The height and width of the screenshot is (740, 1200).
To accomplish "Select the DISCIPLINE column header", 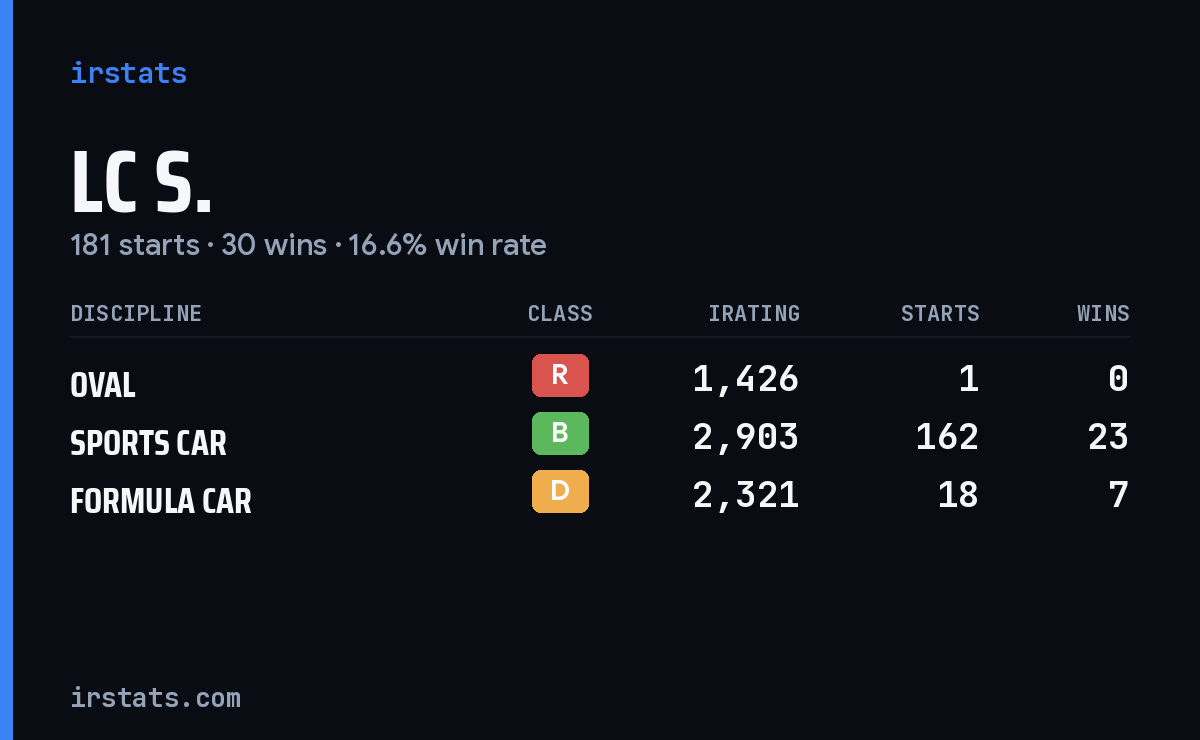I will pyautogui.click(x=136, y=313).
